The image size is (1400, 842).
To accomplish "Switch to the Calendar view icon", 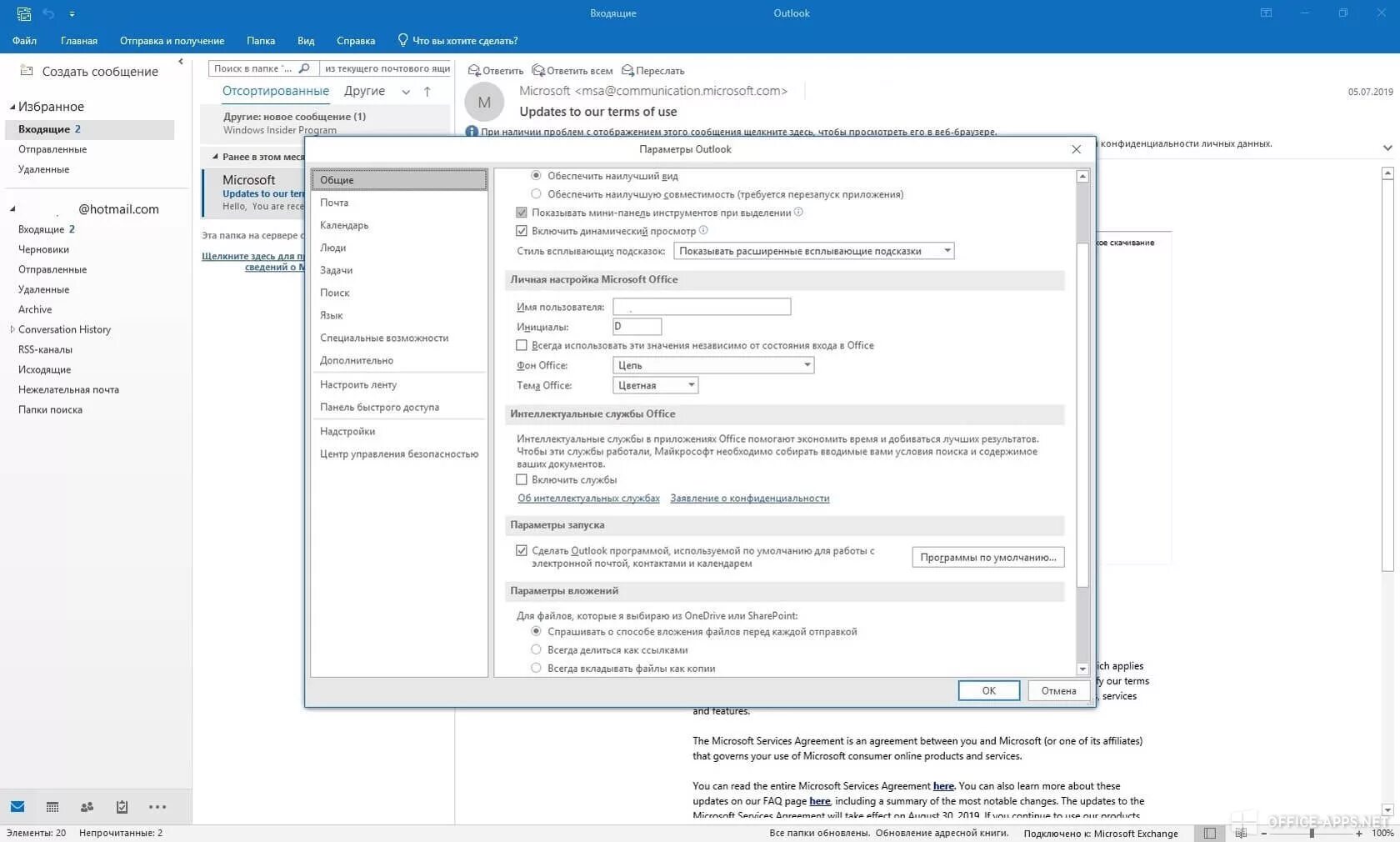I will coord(52,806).
